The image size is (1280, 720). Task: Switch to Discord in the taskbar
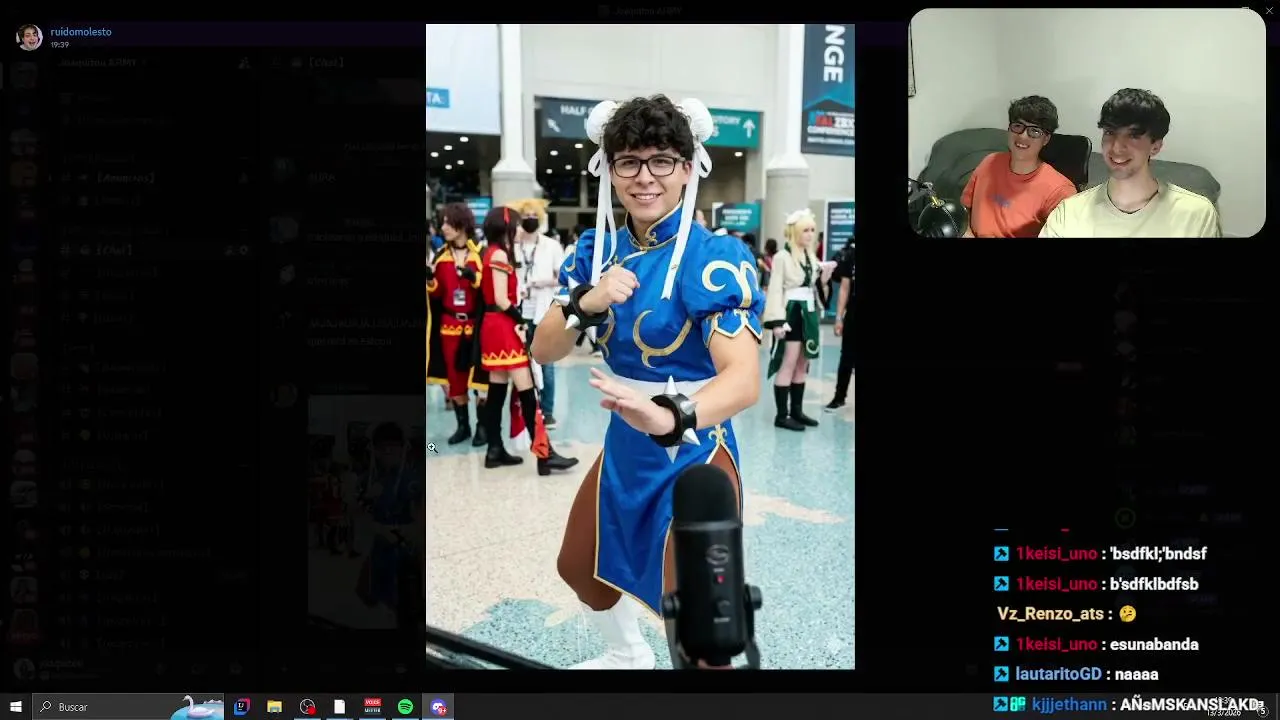[438, 707]
